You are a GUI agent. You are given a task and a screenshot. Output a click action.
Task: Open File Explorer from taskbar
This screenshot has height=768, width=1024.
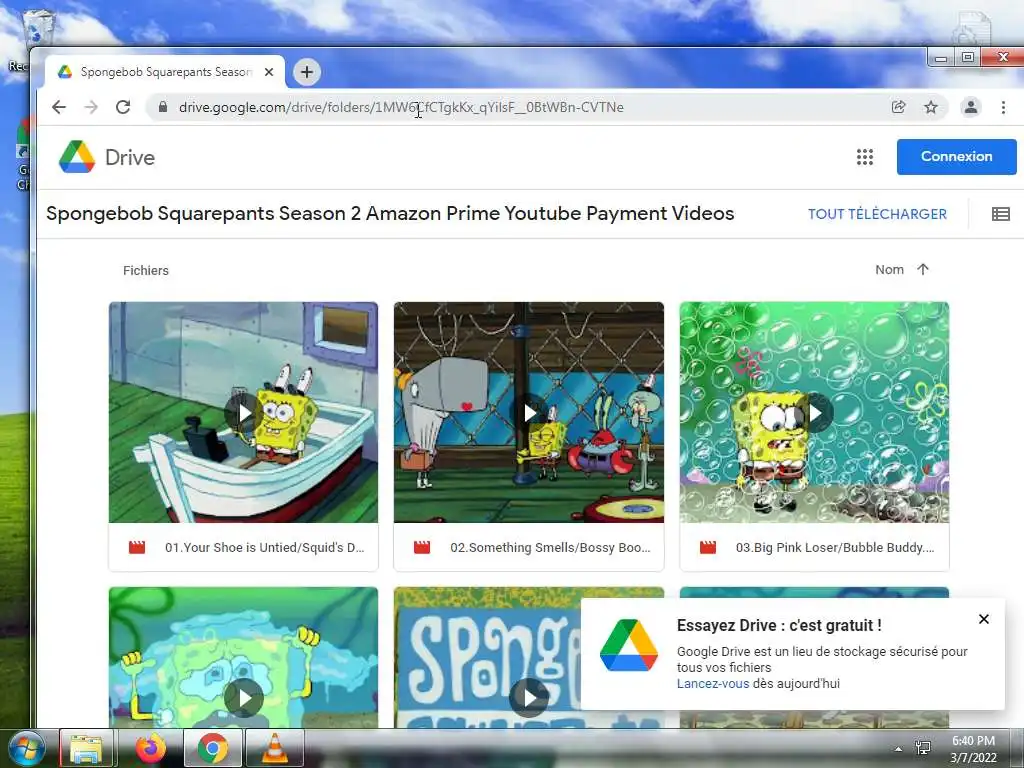(x=86, y=749)
